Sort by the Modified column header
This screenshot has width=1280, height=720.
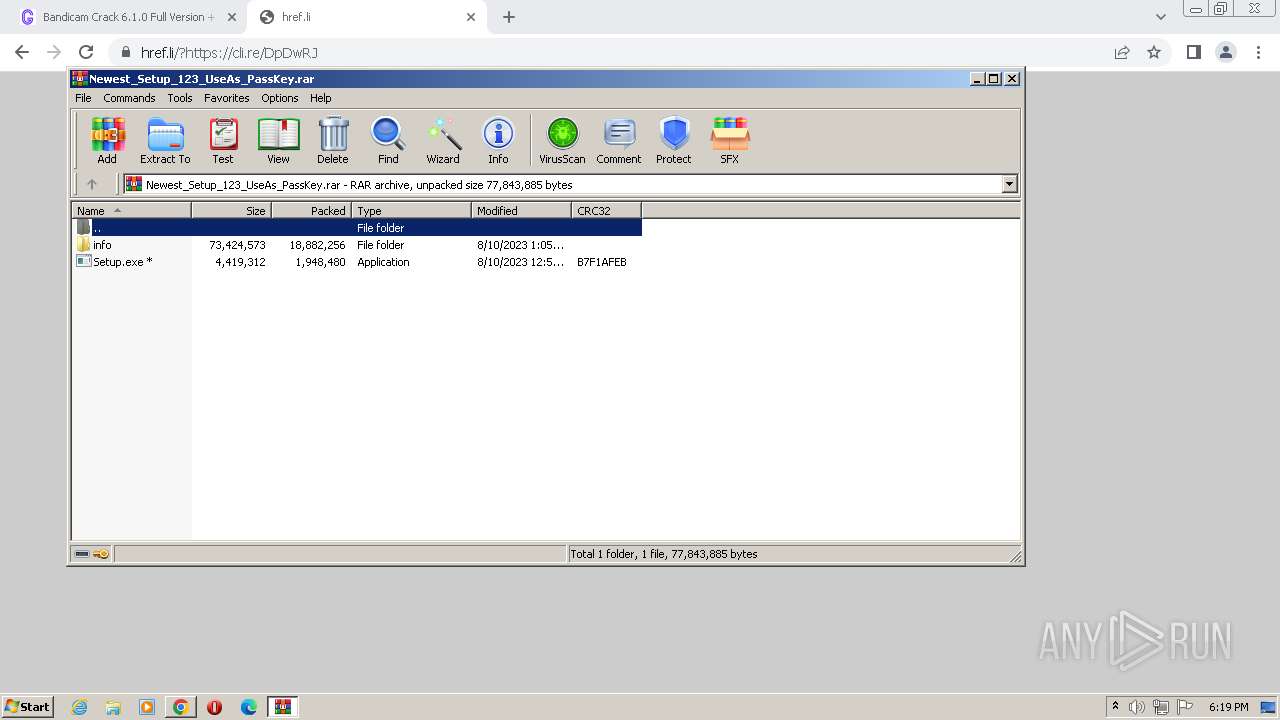pos(521,210)
